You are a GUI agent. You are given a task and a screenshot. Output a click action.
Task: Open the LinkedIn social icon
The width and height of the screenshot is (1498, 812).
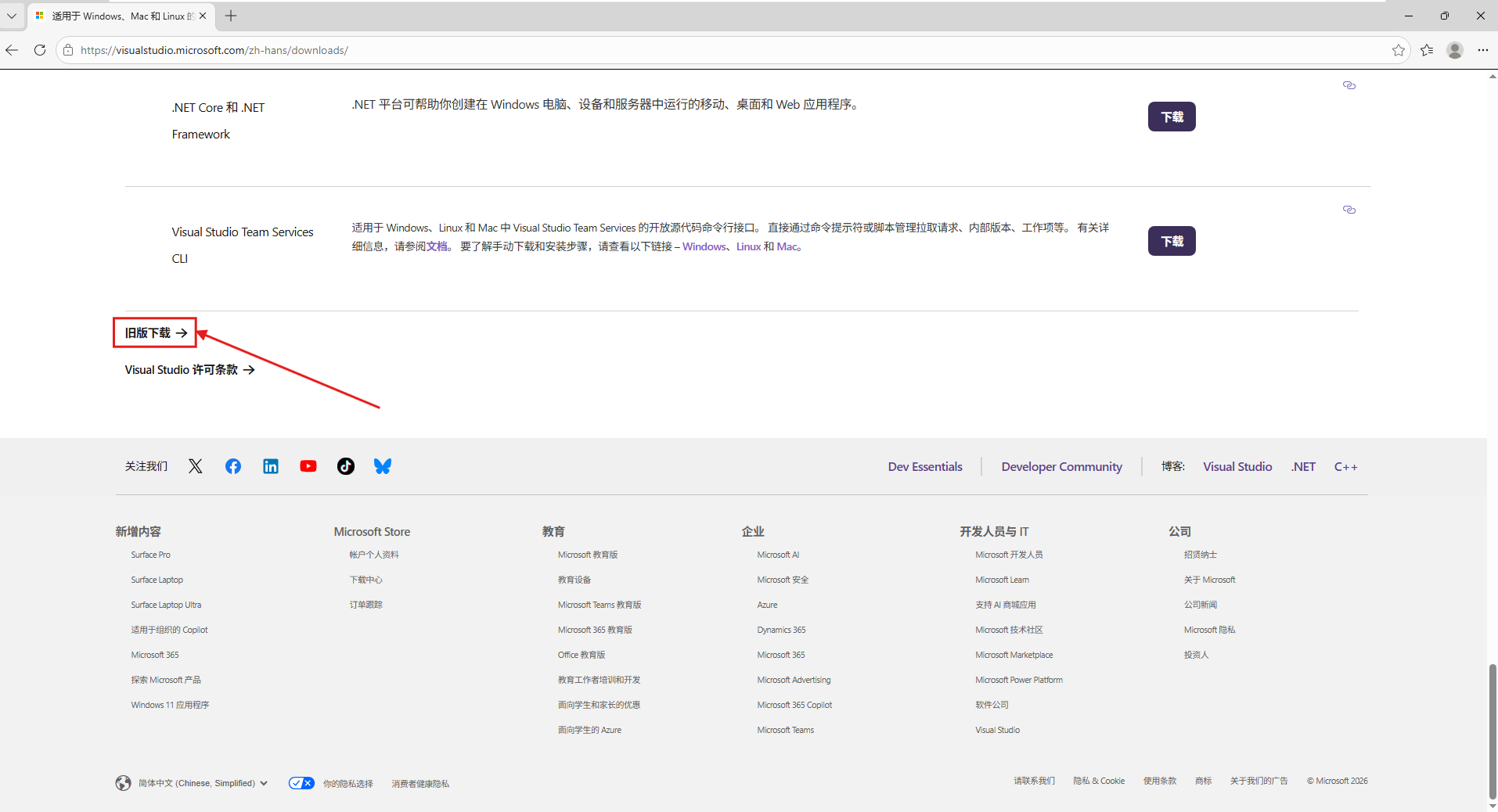(x=271, y=466)
